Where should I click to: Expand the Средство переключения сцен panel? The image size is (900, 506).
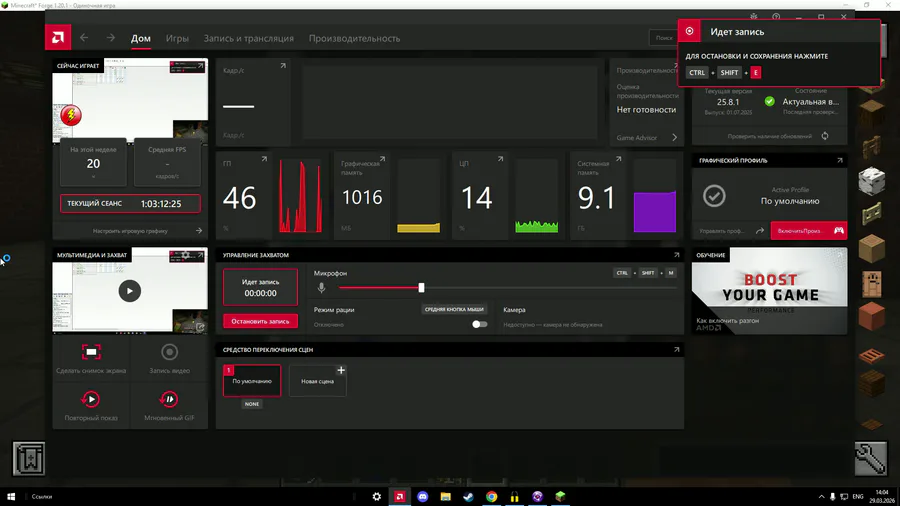676,349
